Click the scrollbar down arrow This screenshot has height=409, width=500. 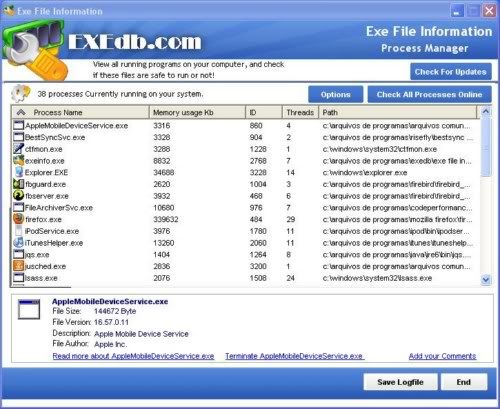486,280
